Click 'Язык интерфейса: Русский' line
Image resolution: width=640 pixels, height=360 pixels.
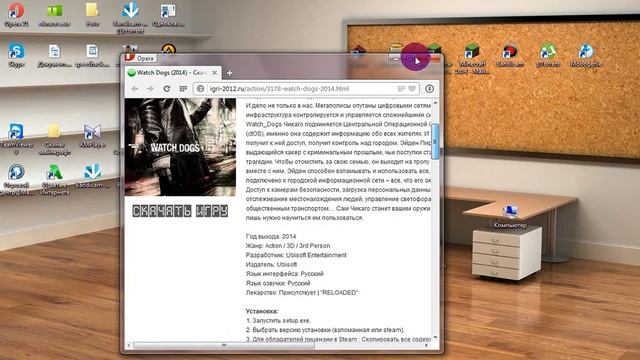tap(284, 273)
